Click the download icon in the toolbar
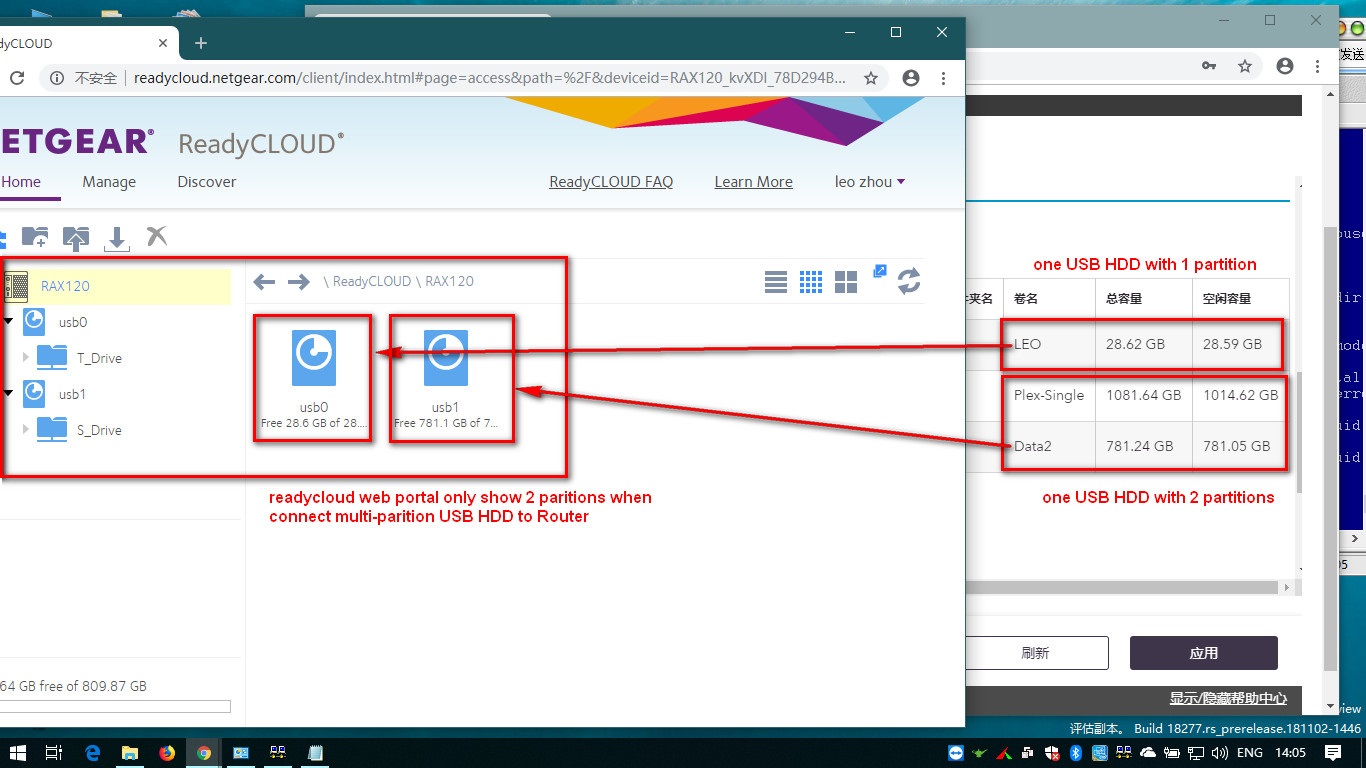Screen dimensions: 1366x768 click(x=117, y=237)
